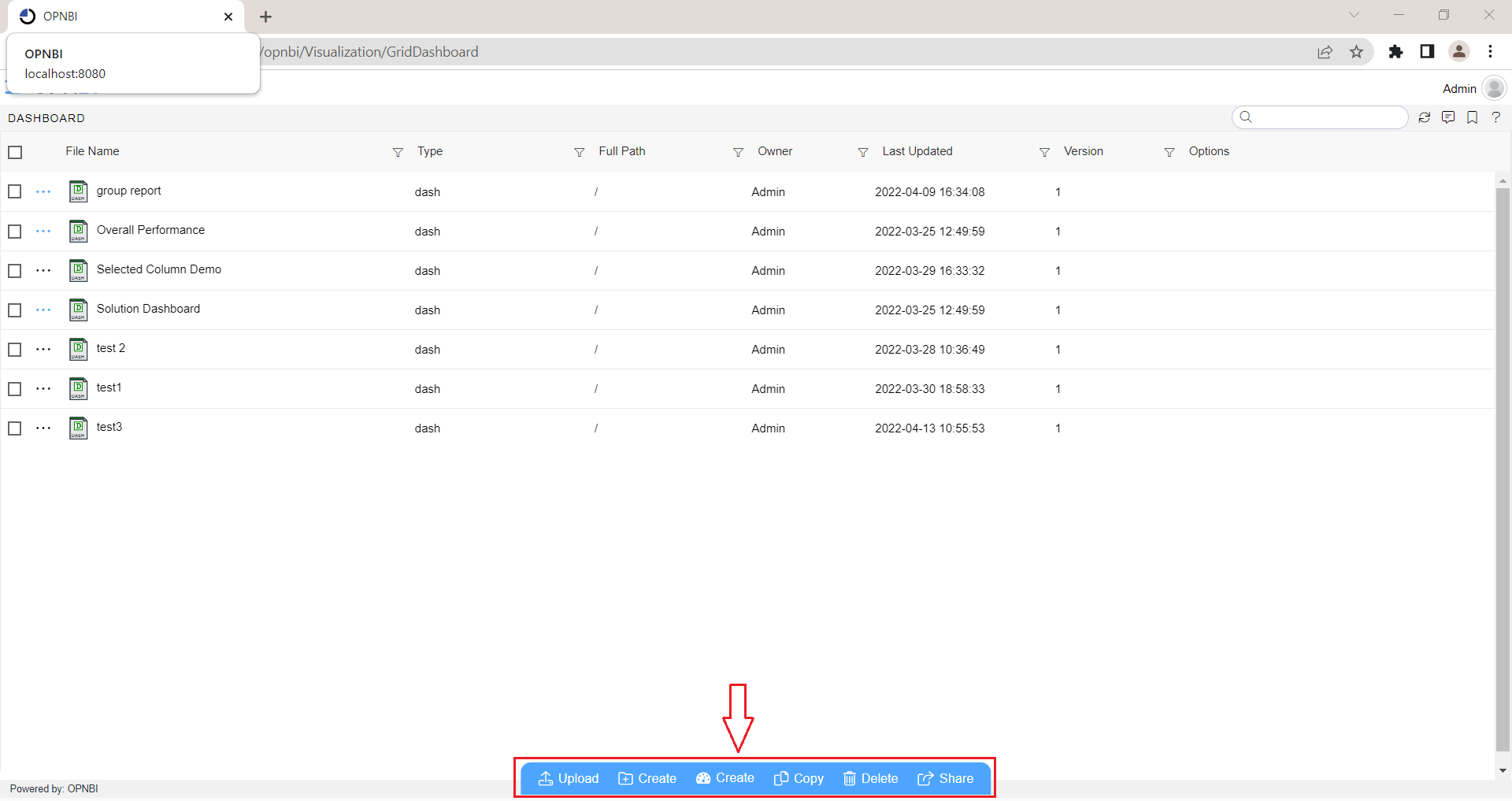This screenshot has height=801, width=1512.
Task: Open the filter for Full Path column
Action: coord(738,152)
